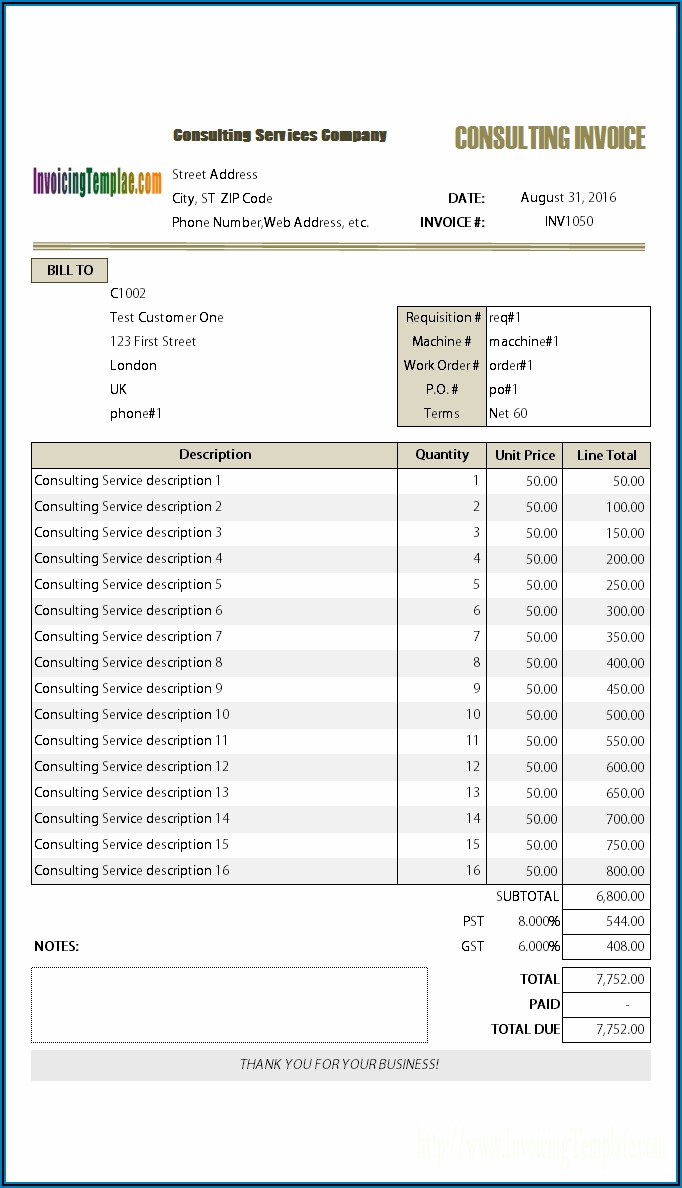Select the Unit Price column header
682x1188 pixels.
525,455
